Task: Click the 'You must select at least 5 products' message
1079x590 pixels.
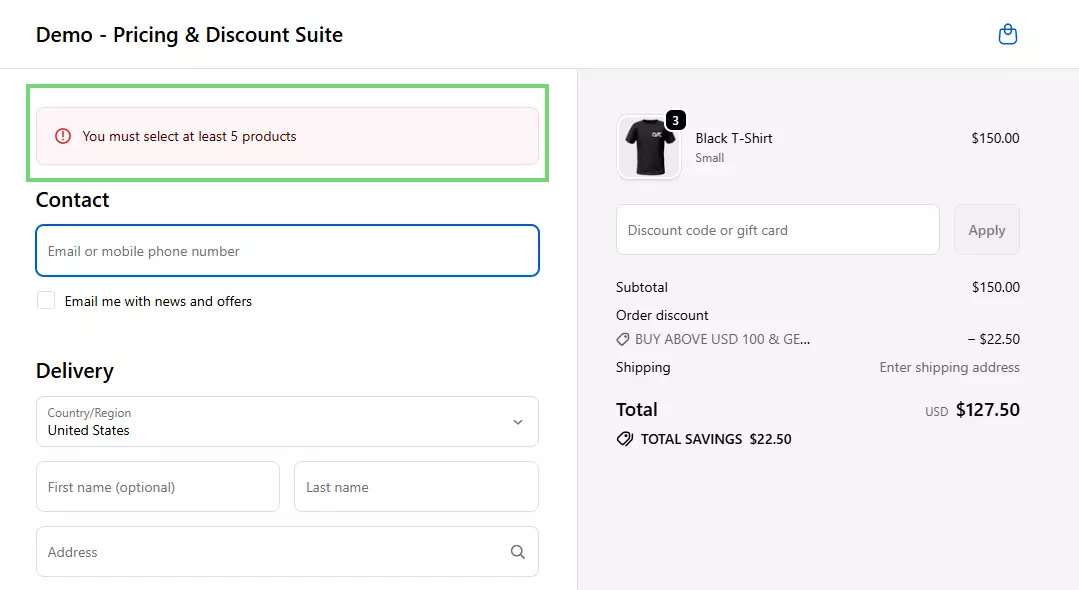Action: (x=190, y=136)
